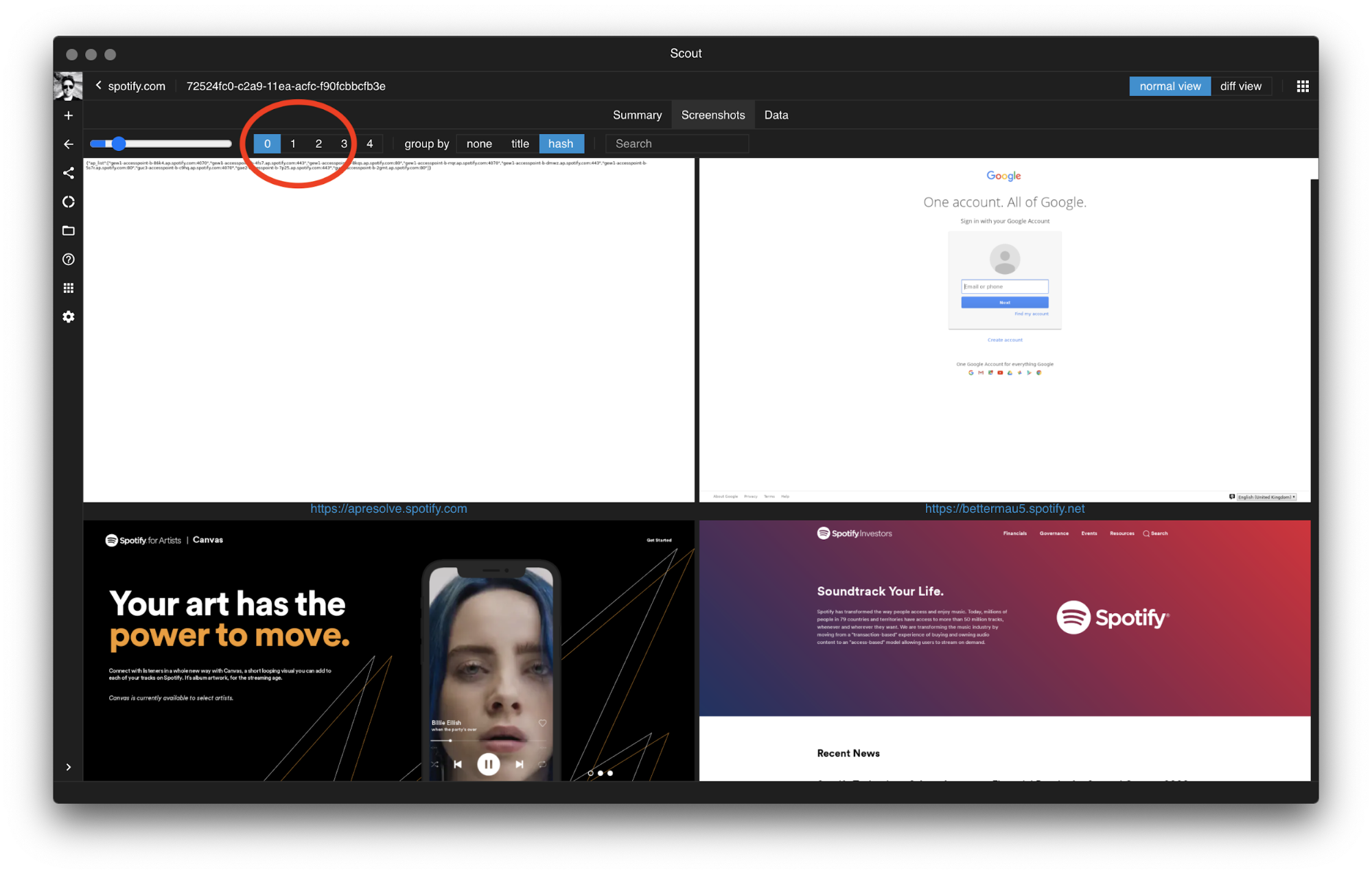Open the settings gear icon
Screen dimensions: 1372x874
click(68, 317)
